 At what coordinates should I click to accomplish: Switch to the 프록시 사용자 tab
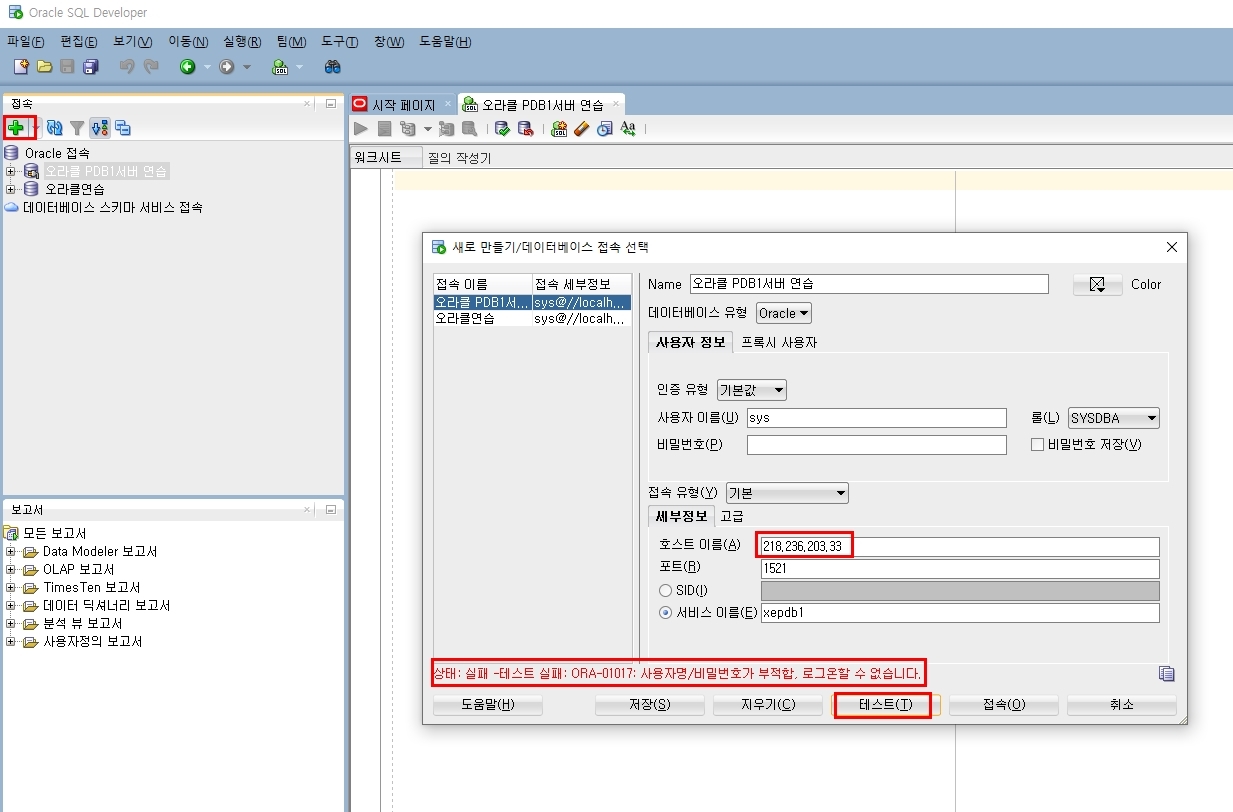779,342
